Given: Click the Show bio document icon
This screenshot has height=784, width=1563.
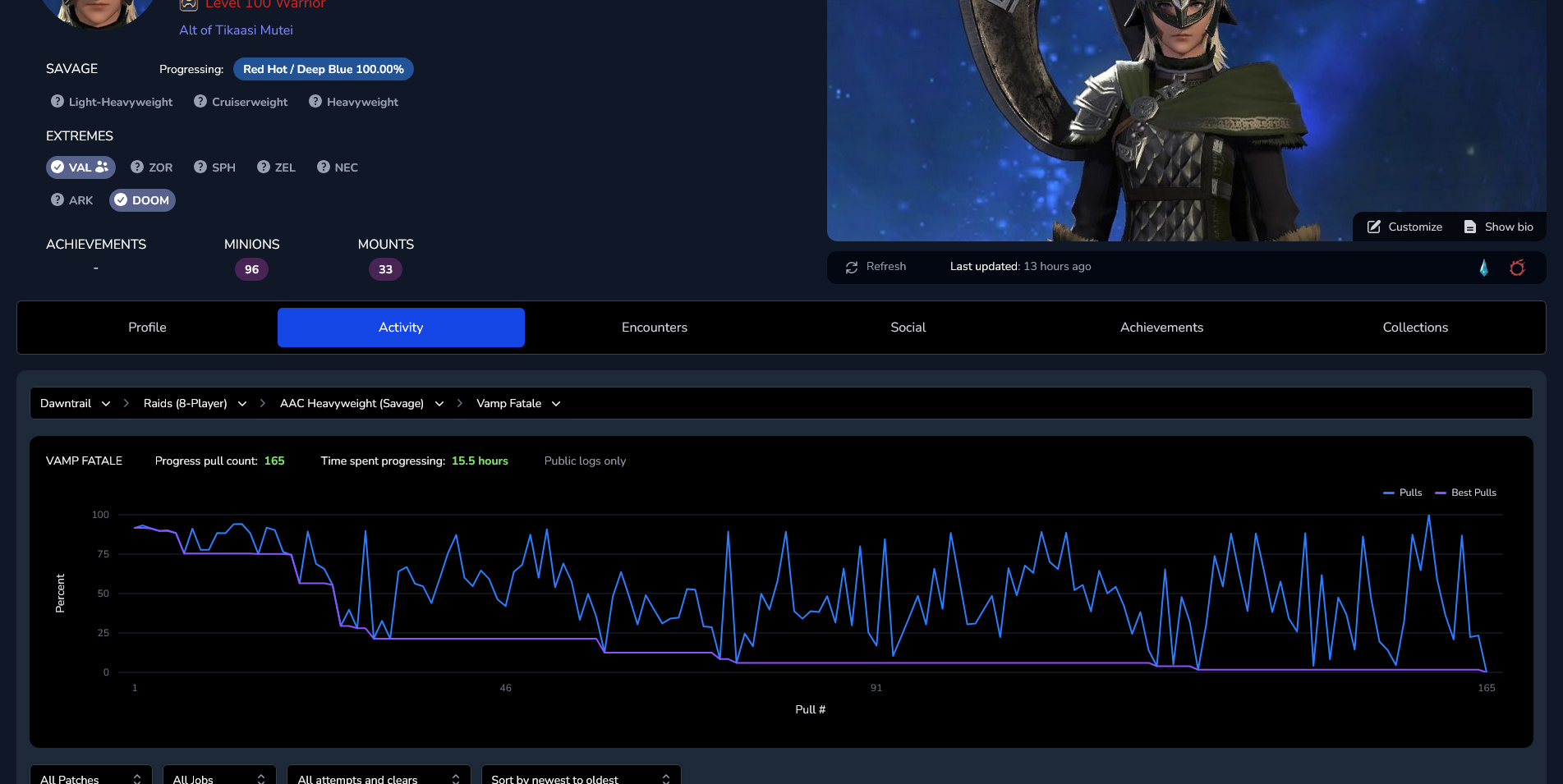Looking at the screenshot, I should (x=1470, y=227).
